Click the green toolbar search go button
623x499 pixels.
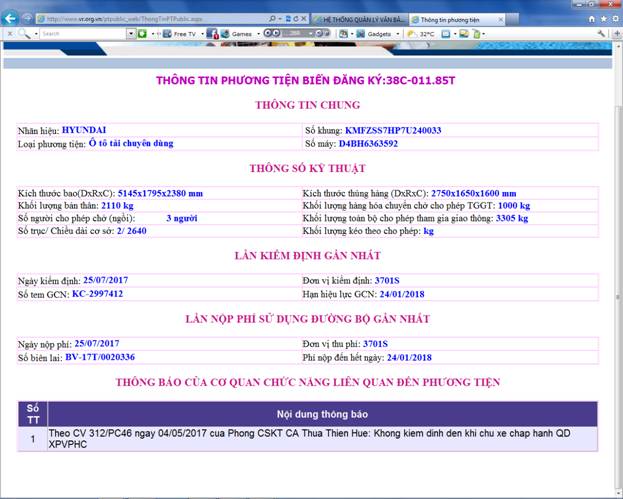tap(143, 33)
